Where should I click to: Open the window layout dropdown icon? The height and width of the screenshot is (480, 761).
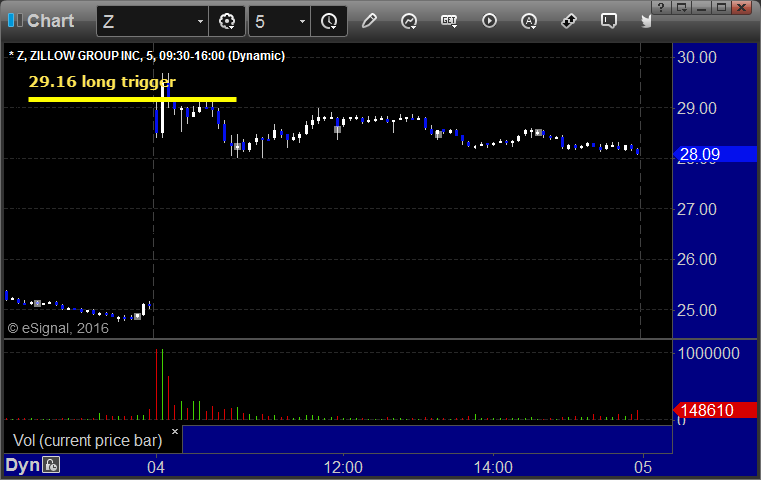click(x=681, y=7)
